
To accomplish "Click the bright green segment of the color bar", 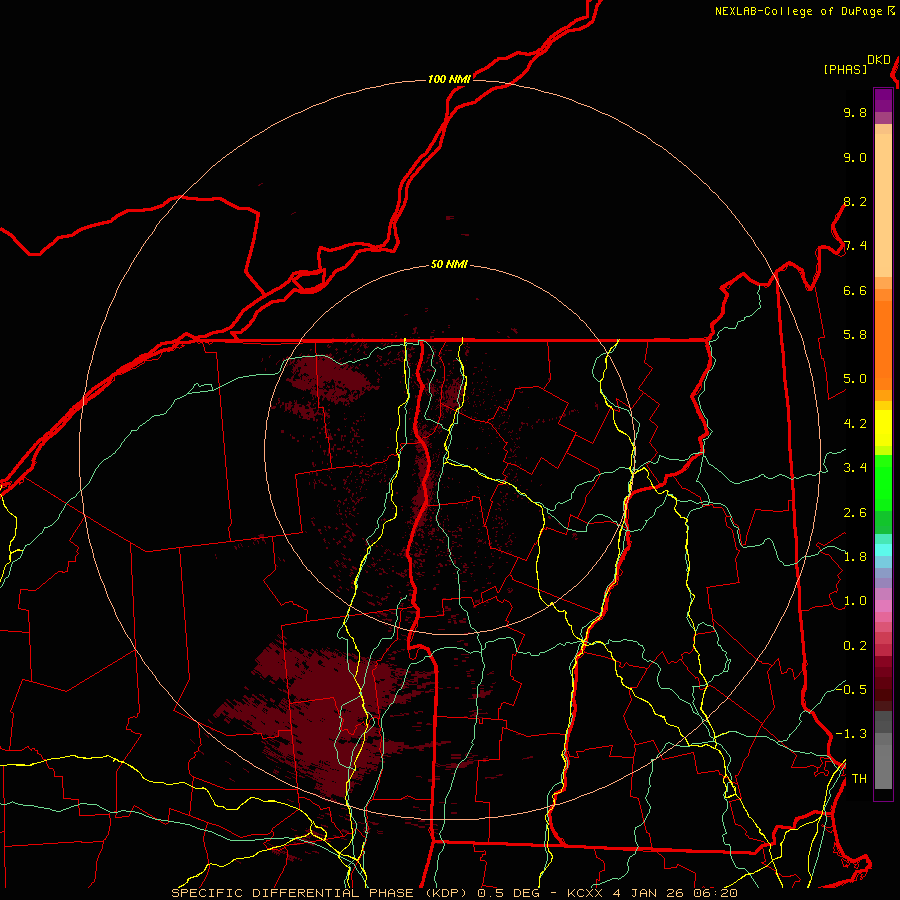I will (883, 482).
